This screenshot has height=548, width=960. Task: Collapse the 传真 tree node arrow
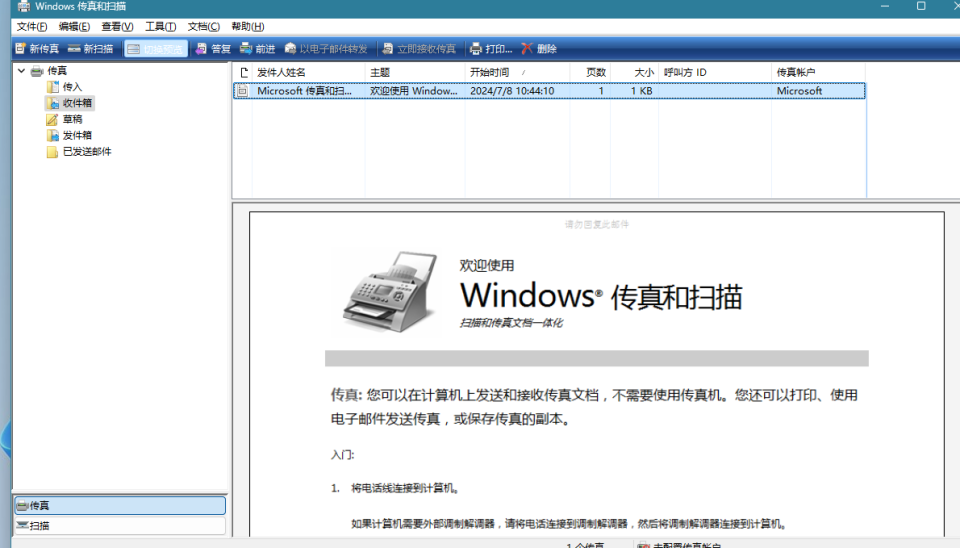tap(21, 71)
